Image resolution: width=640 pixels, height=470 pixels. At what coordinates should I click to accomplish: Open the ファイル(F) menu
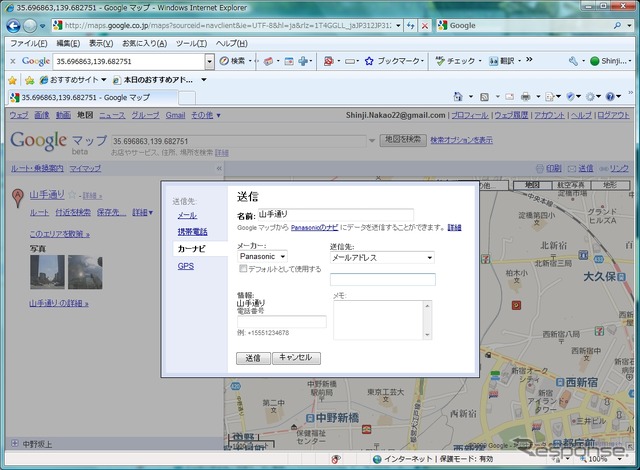tap(29, 43)
